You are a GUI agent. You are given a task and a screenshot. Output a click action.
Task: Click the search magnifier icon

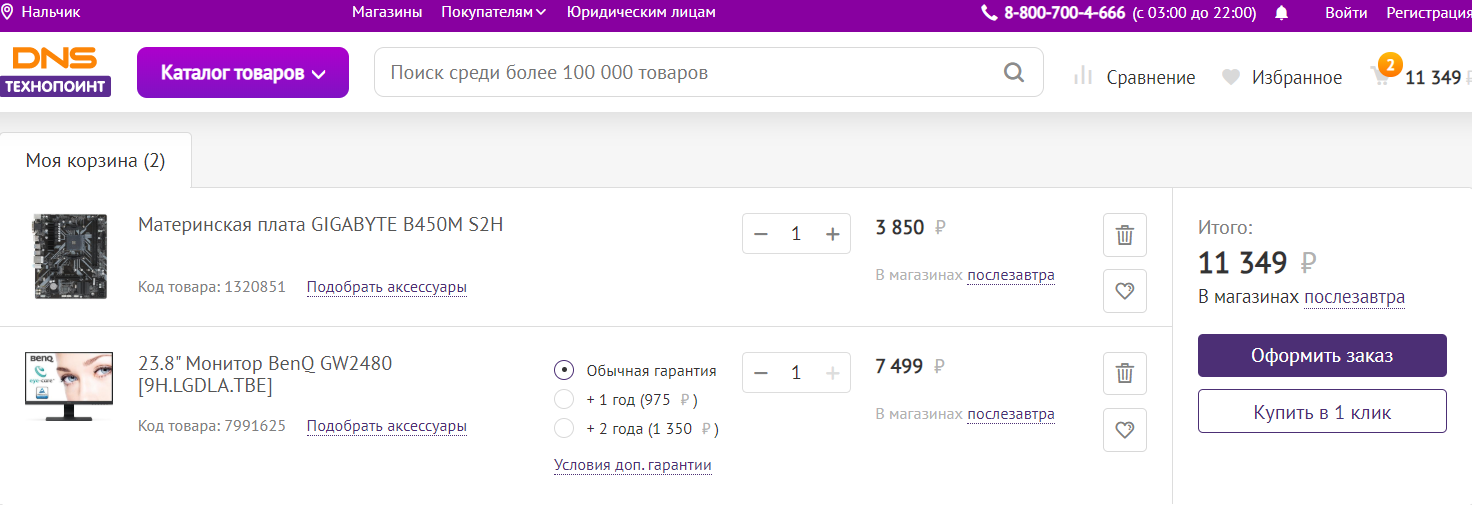coord(1014,73)
